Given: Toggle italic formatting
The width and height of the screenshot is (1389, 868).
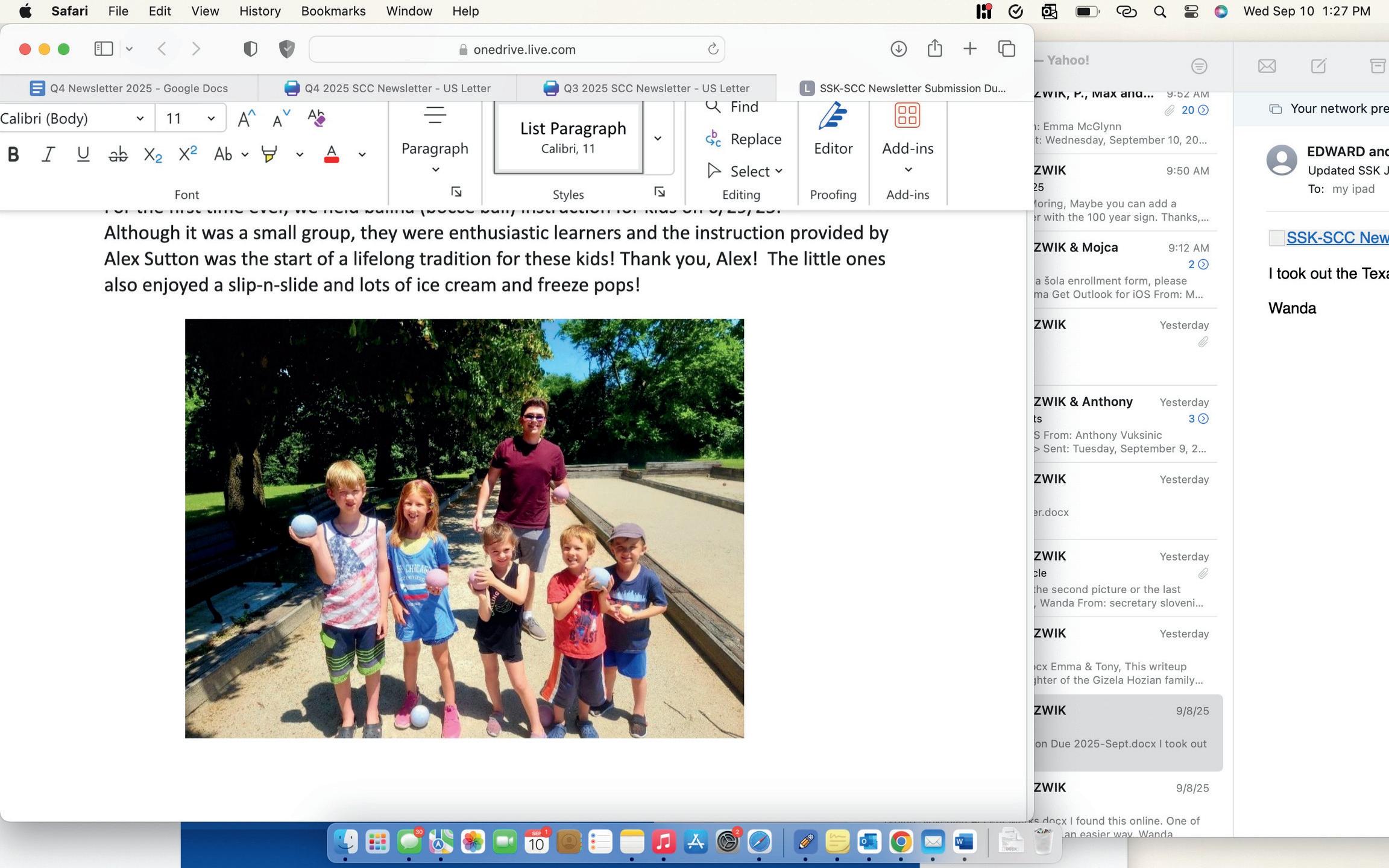Looking at the screenshot, I should pos(48,154).
